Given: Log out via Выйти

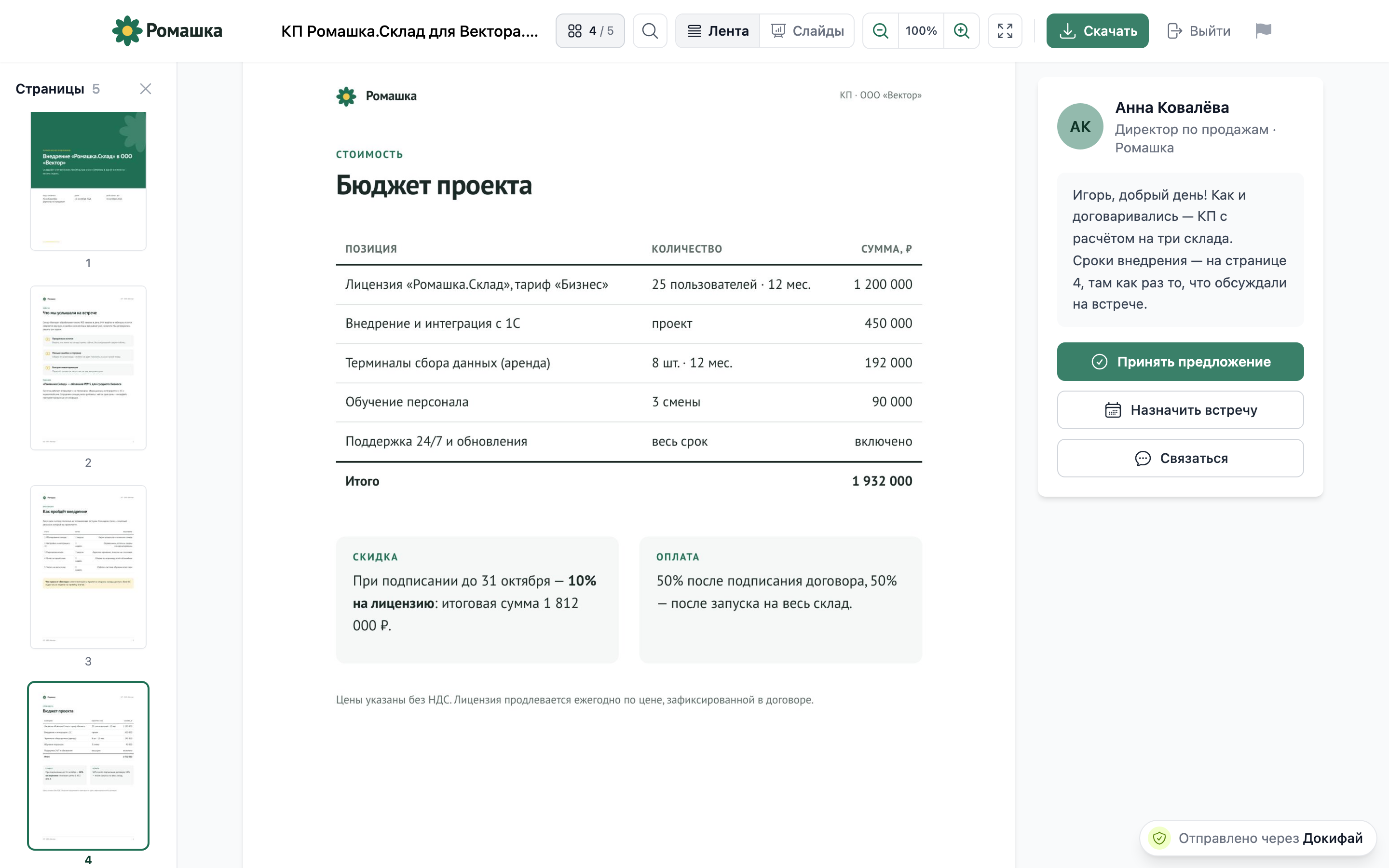Looking at the screenshot, I should click(1198, 31).
